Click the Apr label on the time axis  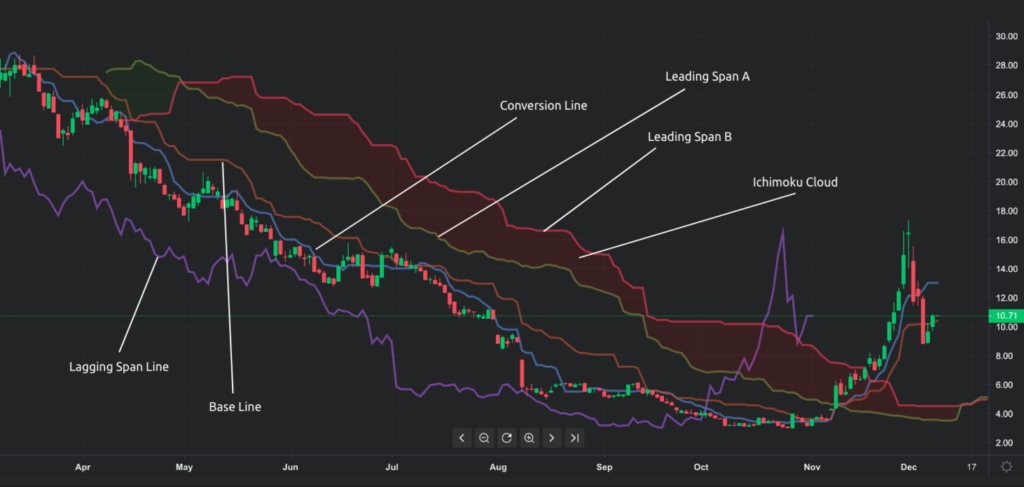(82, 467)
